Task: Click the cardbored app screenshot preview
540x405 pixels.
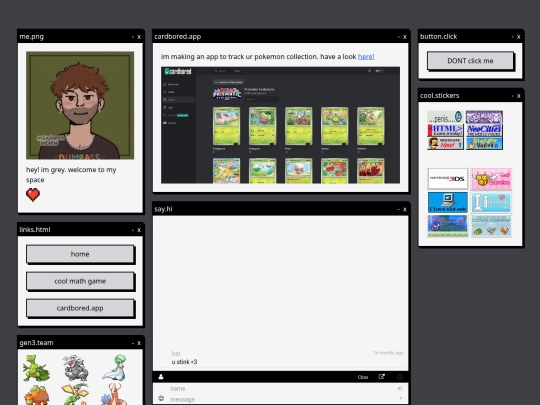Action: click(x=280, y=125)
